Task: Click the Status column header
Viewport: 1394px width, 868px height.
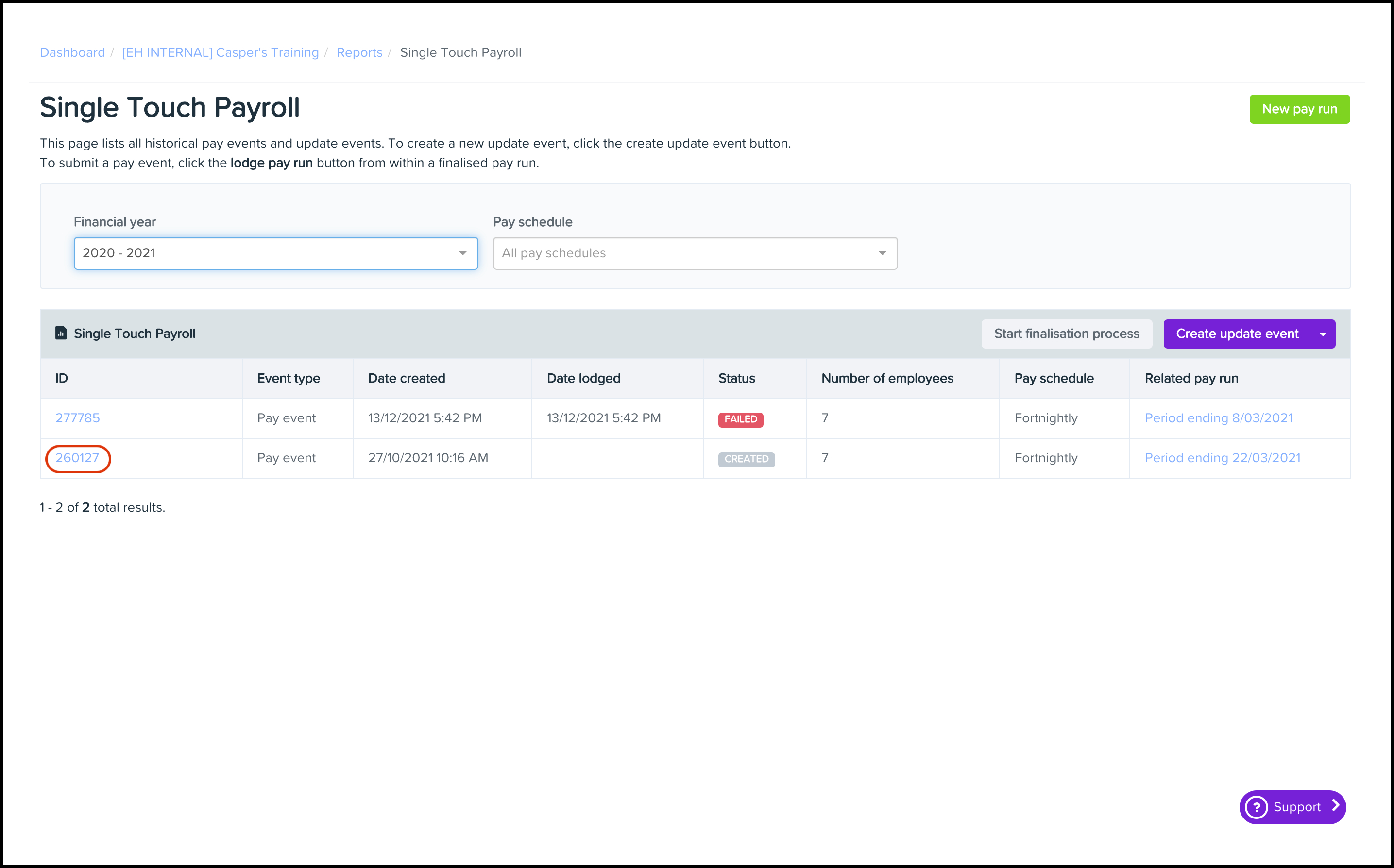Action: point(736,378)
